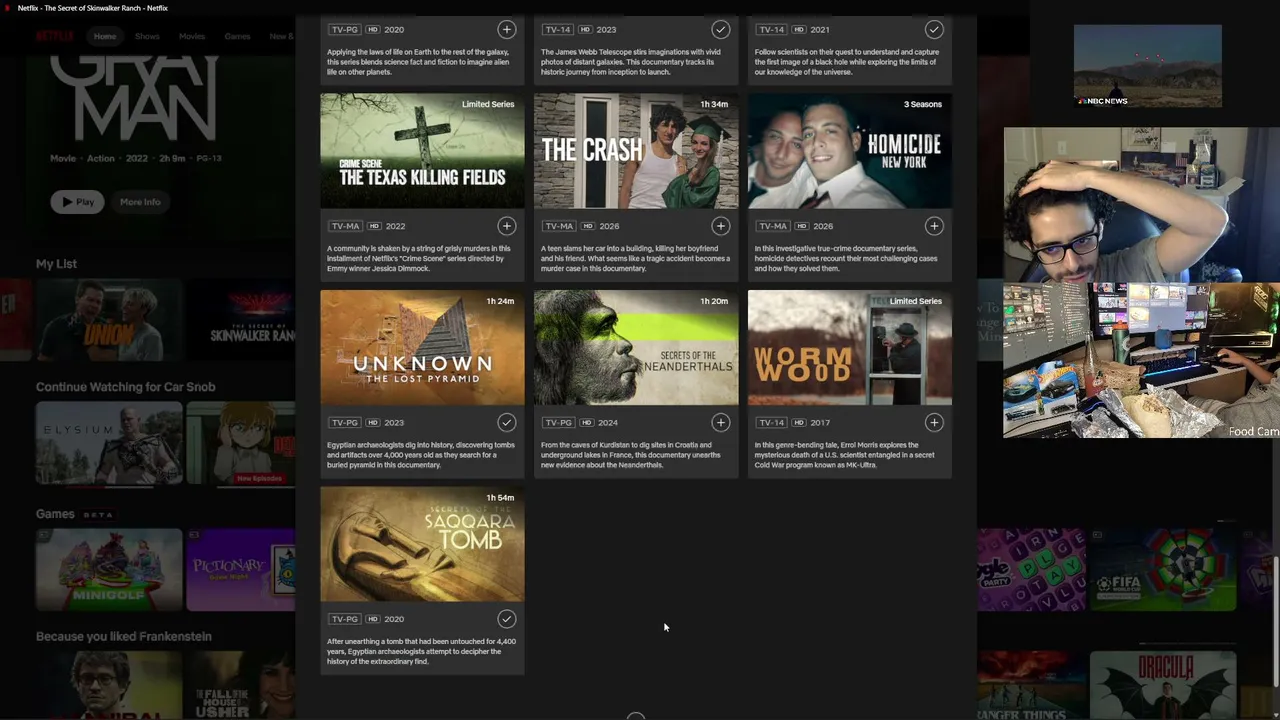Click the Games BETA row heading
Image resolution: width=1280 pixels, height=720 pixels.
coord(74,514)
